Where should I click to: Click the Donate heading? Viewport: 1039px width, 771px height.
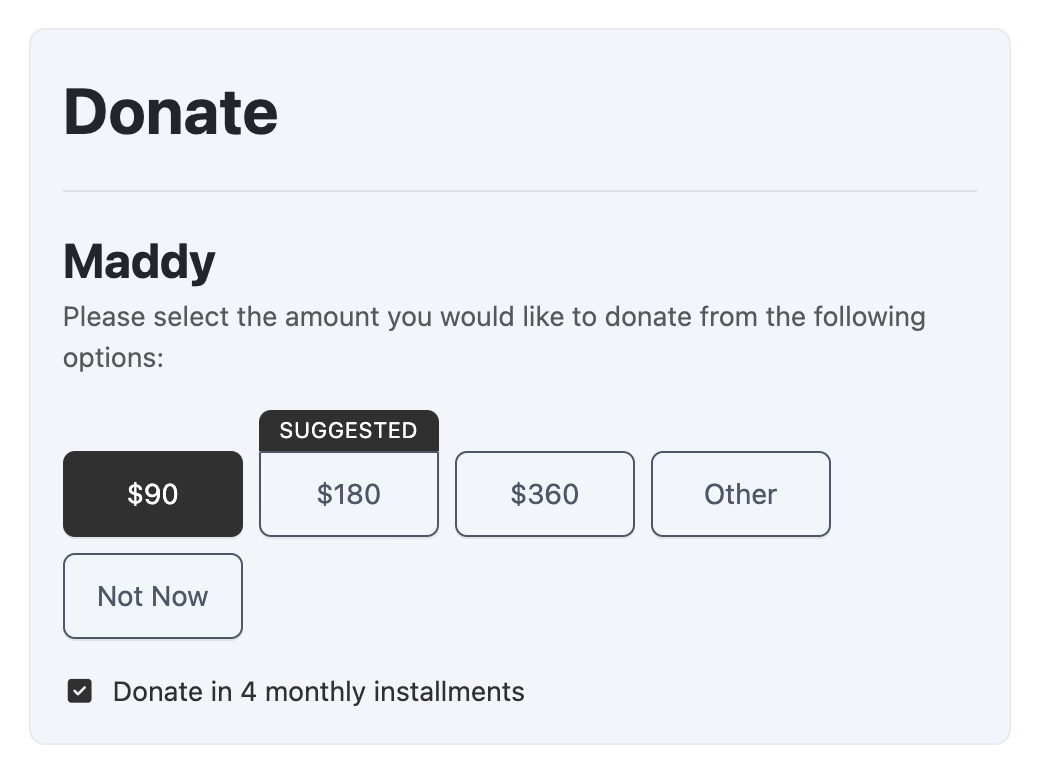pyautogui.click(x=171, y=111)
